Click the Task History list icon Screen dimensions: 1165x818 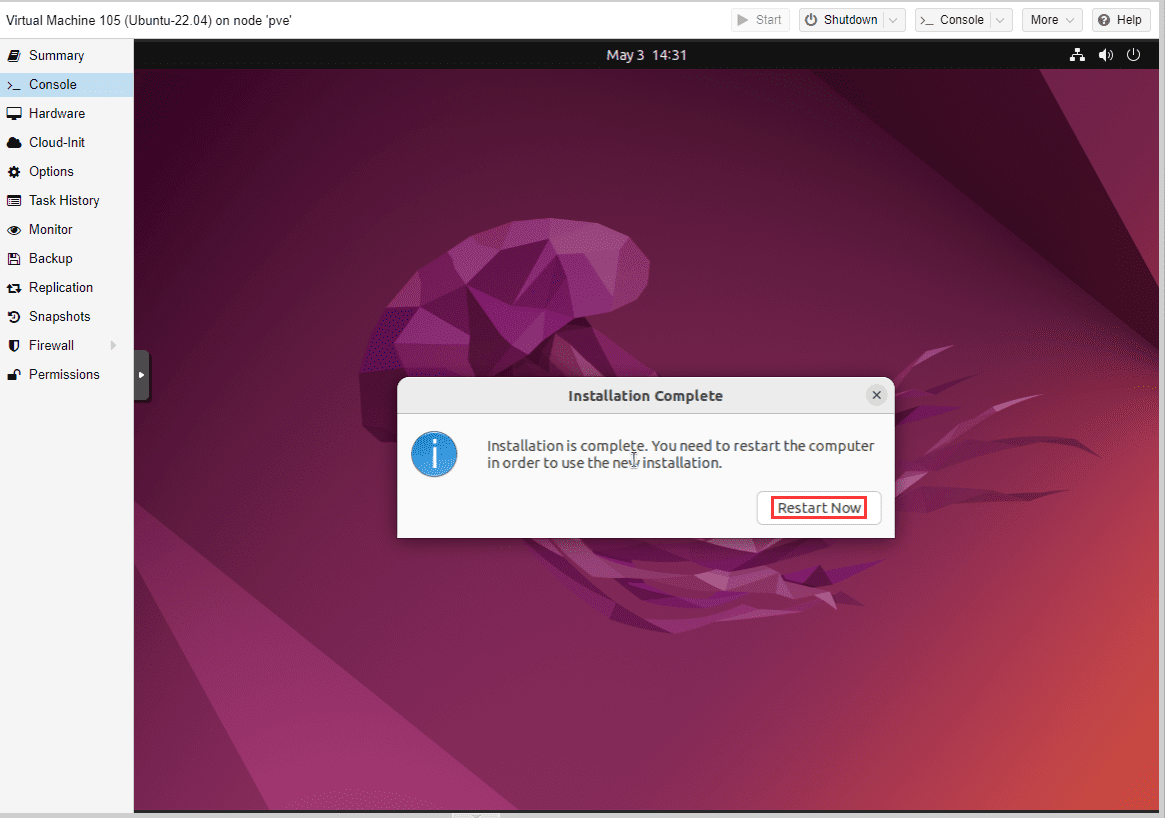[13, 201]
